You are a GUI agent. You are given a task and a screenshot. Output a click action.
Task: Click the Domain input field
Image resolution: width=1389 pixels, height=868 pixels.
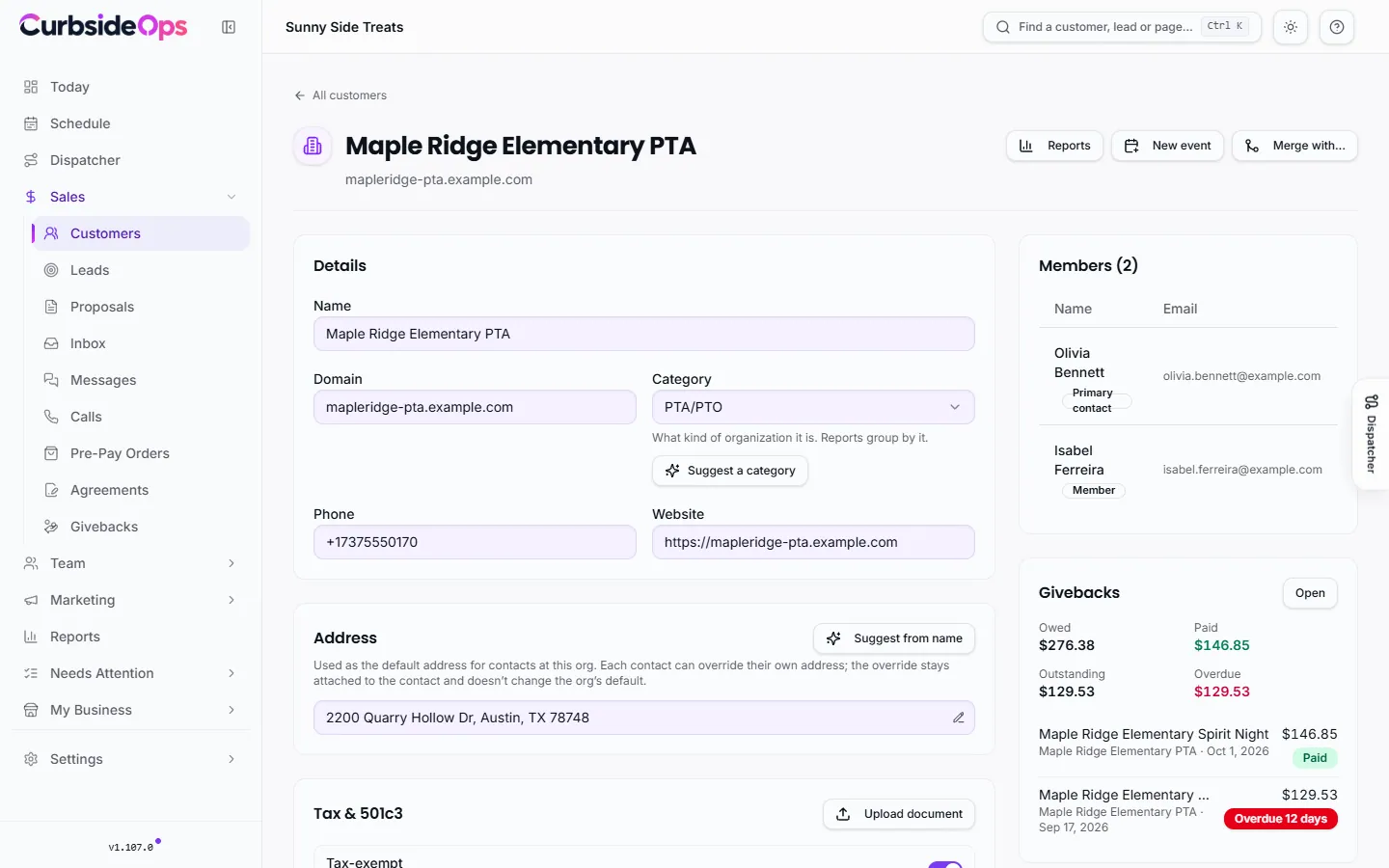(x=475, y=407)
